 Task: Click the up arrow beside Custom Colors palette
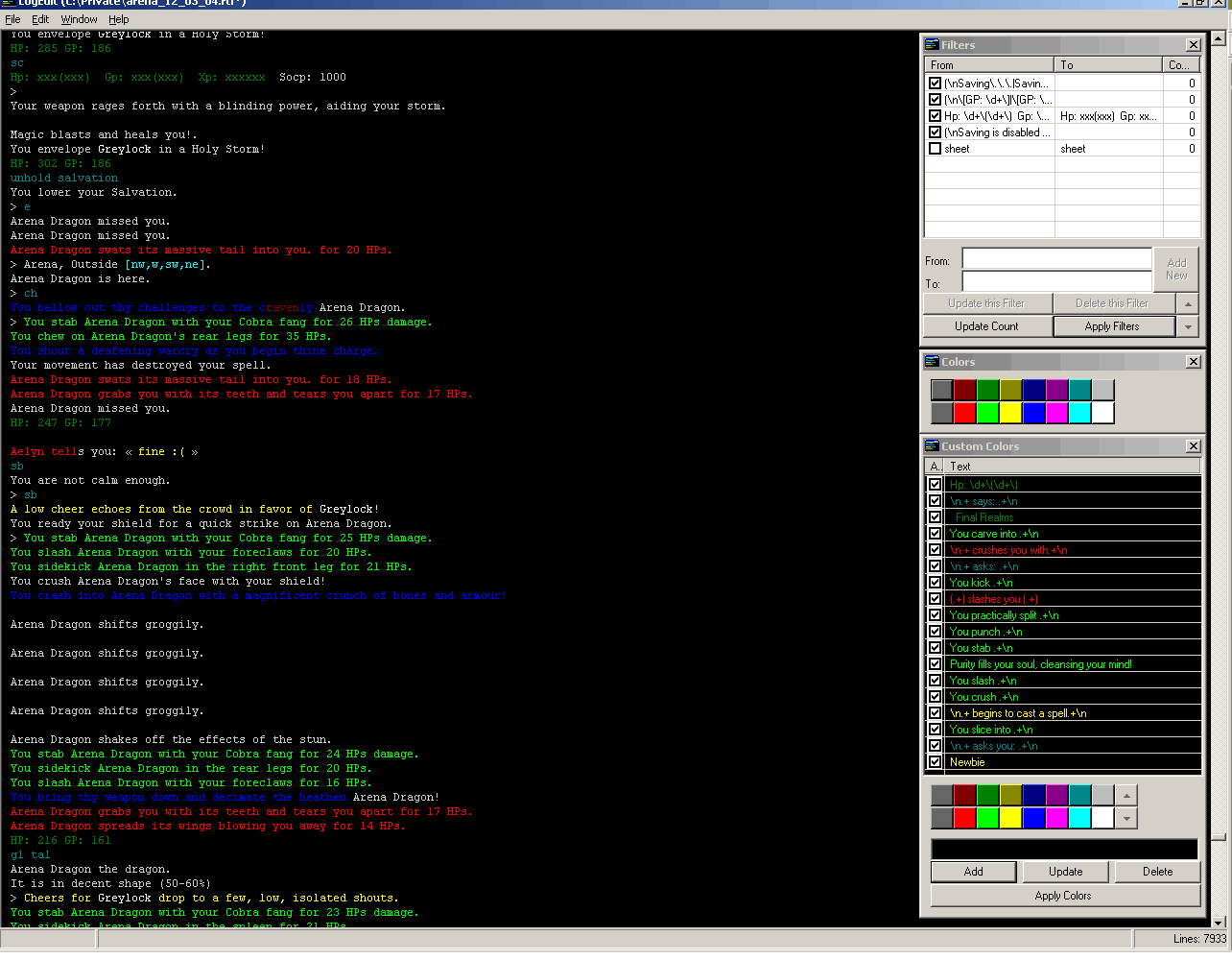(1127, 796)
